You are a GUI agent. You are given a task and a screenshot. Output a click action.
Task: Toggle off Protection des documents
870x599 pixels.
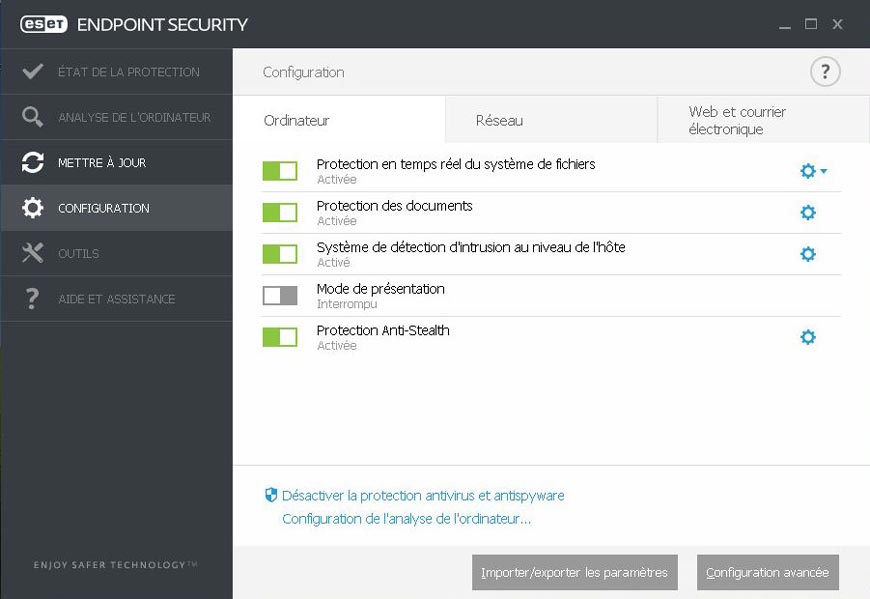pyautogui.click(x=280, y=212)
